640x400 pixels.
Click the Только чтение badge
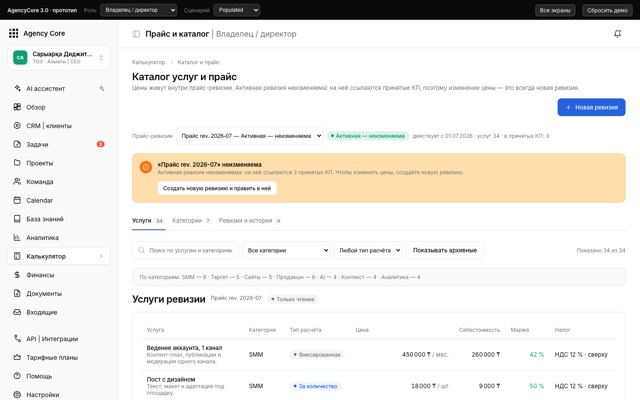293,299
